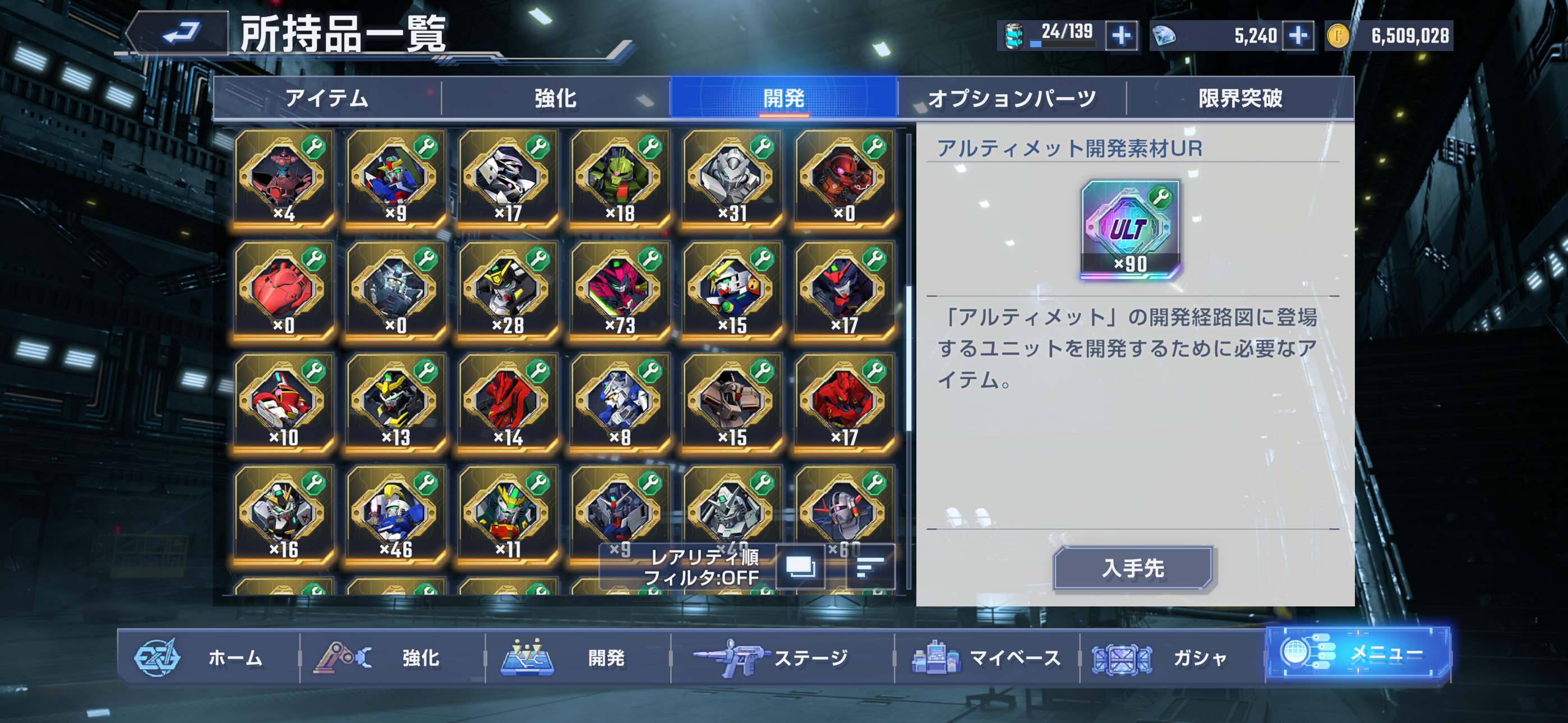Image resolution: width=1568 pixels, height=723 pixels.
Task: Open 強化 robot arm icon in the bottom bar
Action: pyautogui.click(x=343, y=658)
